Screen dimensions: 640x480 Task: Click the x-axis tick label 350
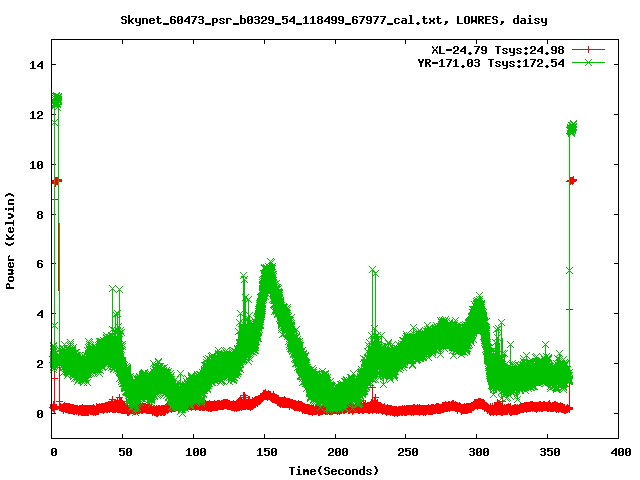coord(550,452)
